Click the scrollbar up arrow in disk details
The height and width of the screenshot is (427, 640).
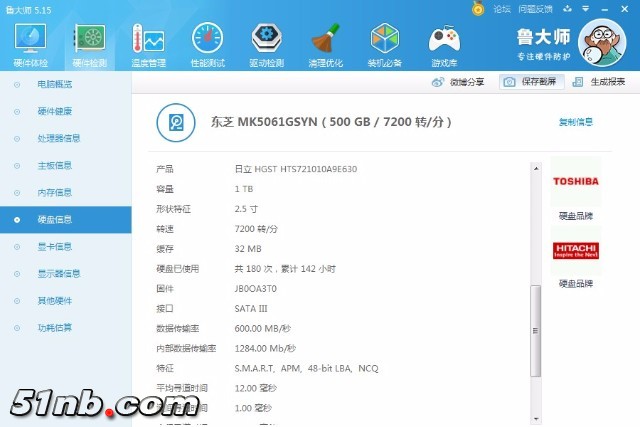[x=536, y=168]
